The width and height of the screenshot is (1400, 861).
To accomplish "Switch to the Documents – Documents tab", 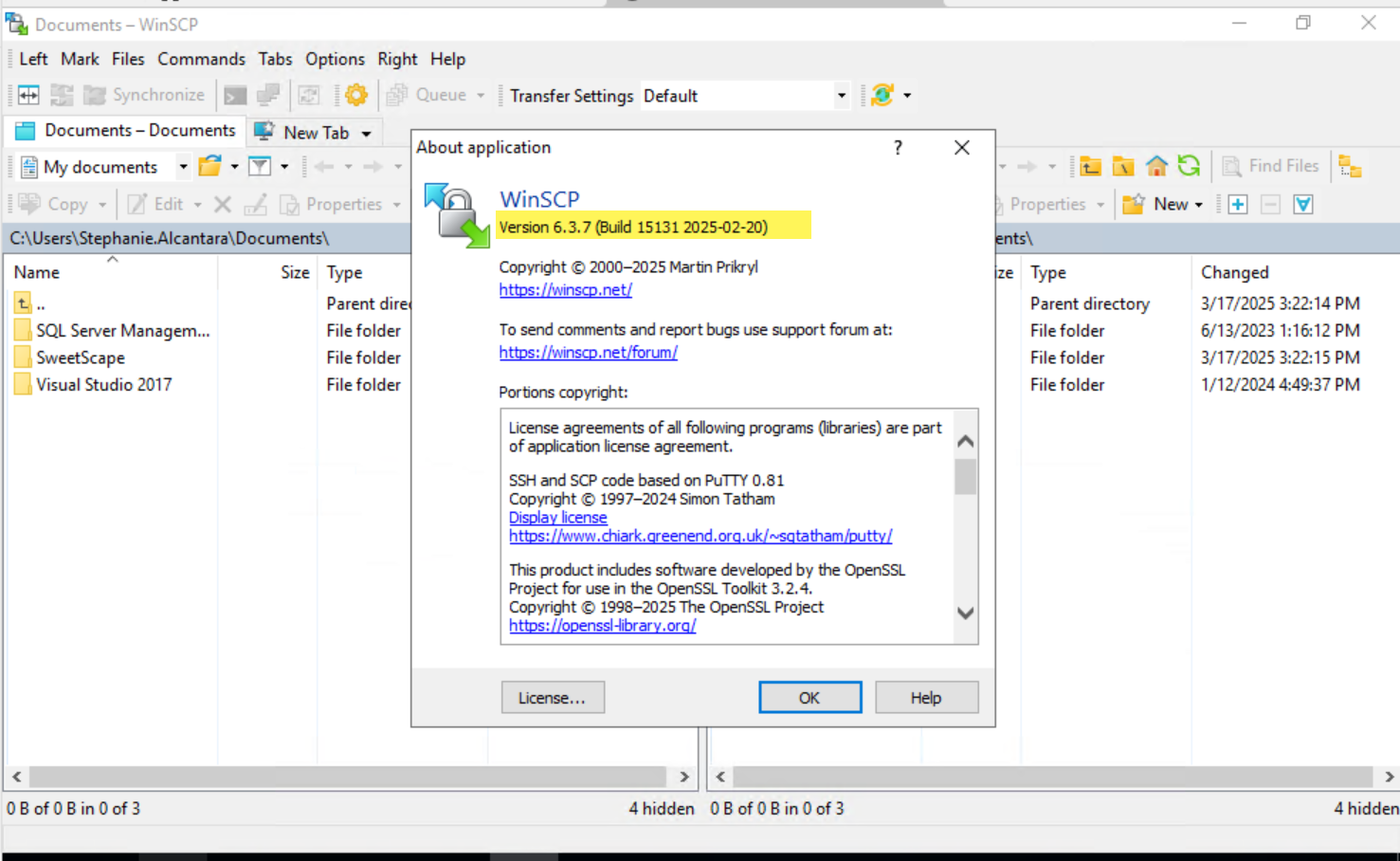I will (x=127, y=131).
